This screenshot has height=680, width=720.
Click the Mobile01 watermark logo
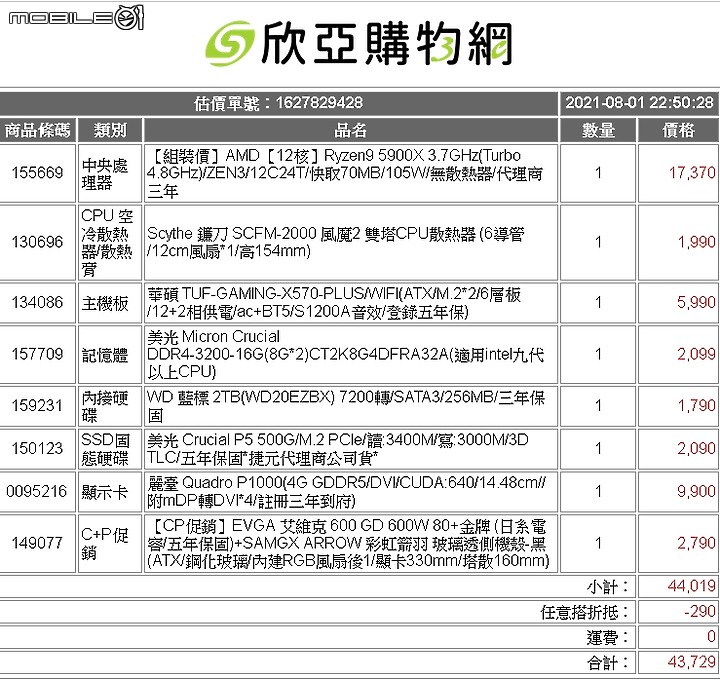coord(76,17)
